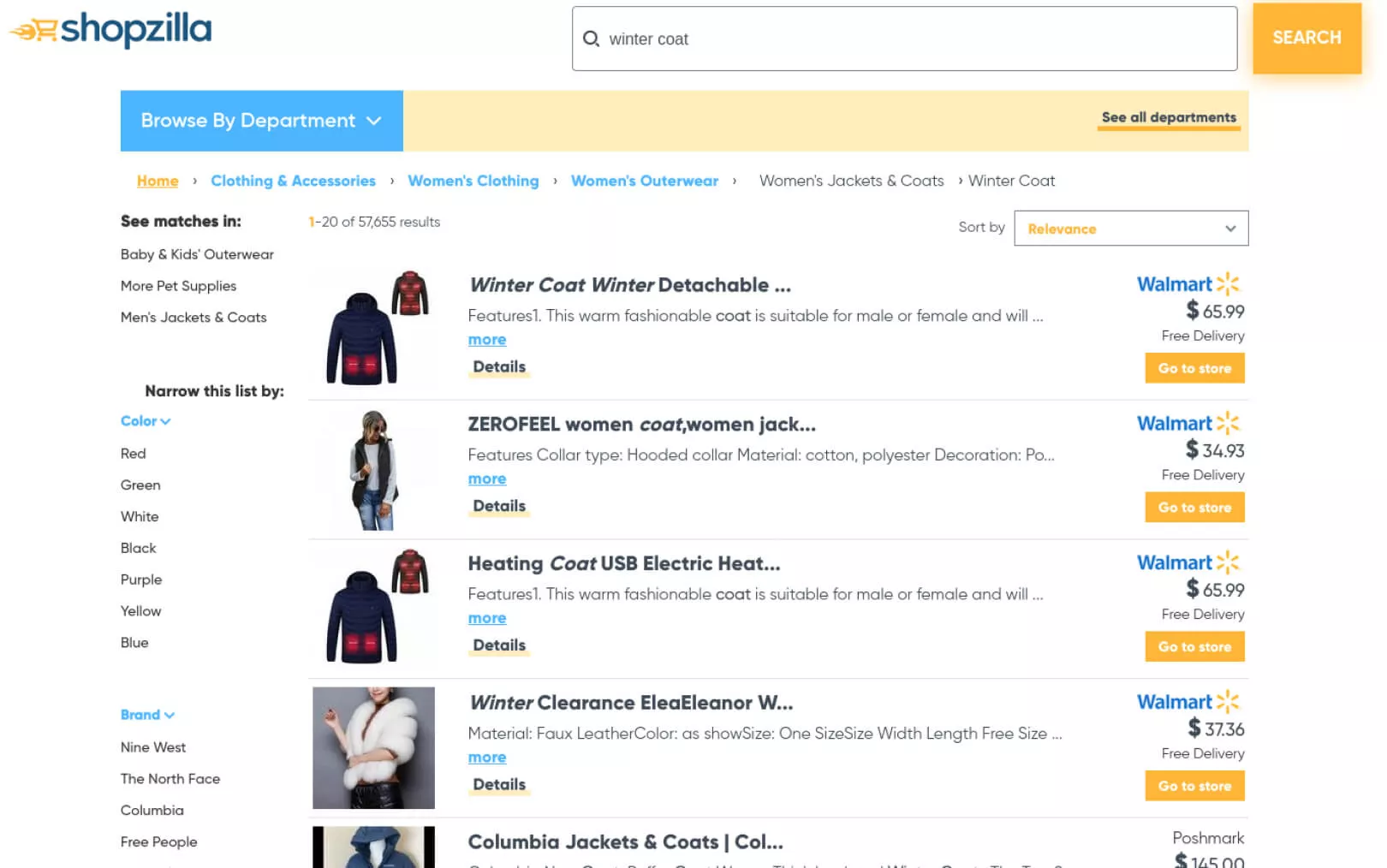This screenshot has width=1387, height=868.
Task: Expand Browse By Department menu
Action: click(x=261, y=121)
